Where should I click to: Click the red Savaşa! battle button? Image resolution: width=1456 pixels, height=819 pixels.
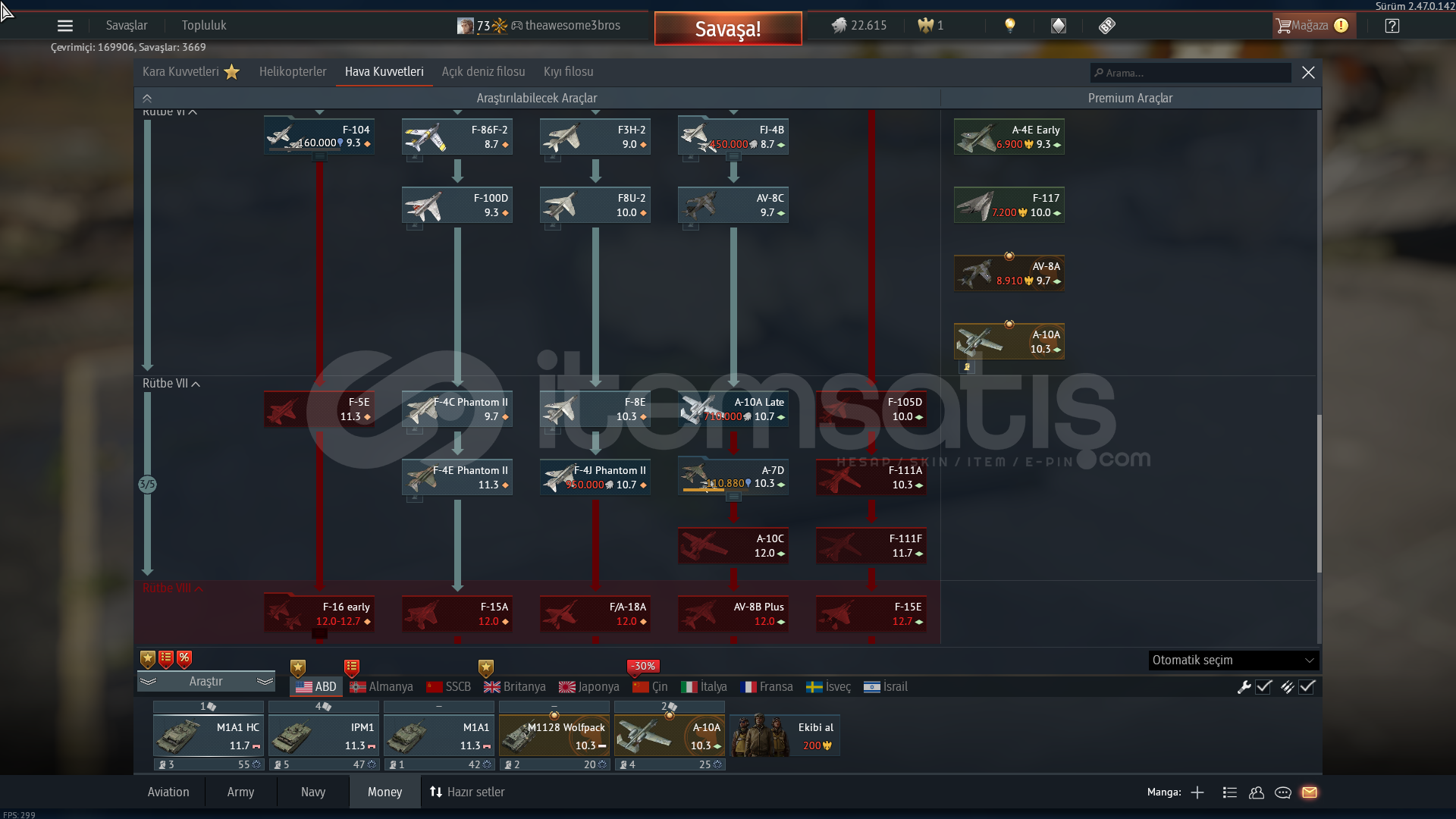(728, 29)
